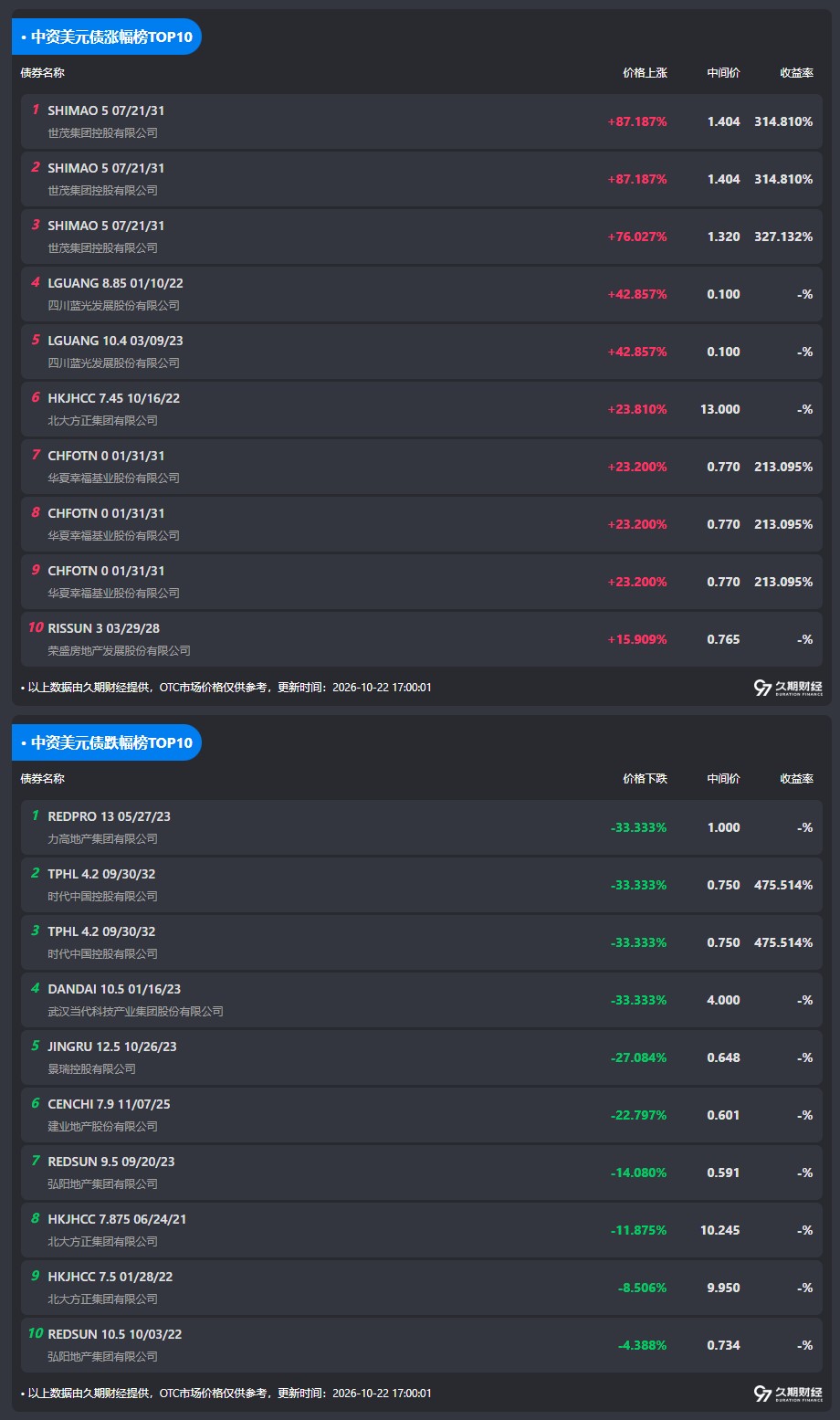Click the 价格上涨 column header
840x1420 pixels.
(x=645, y=73)
